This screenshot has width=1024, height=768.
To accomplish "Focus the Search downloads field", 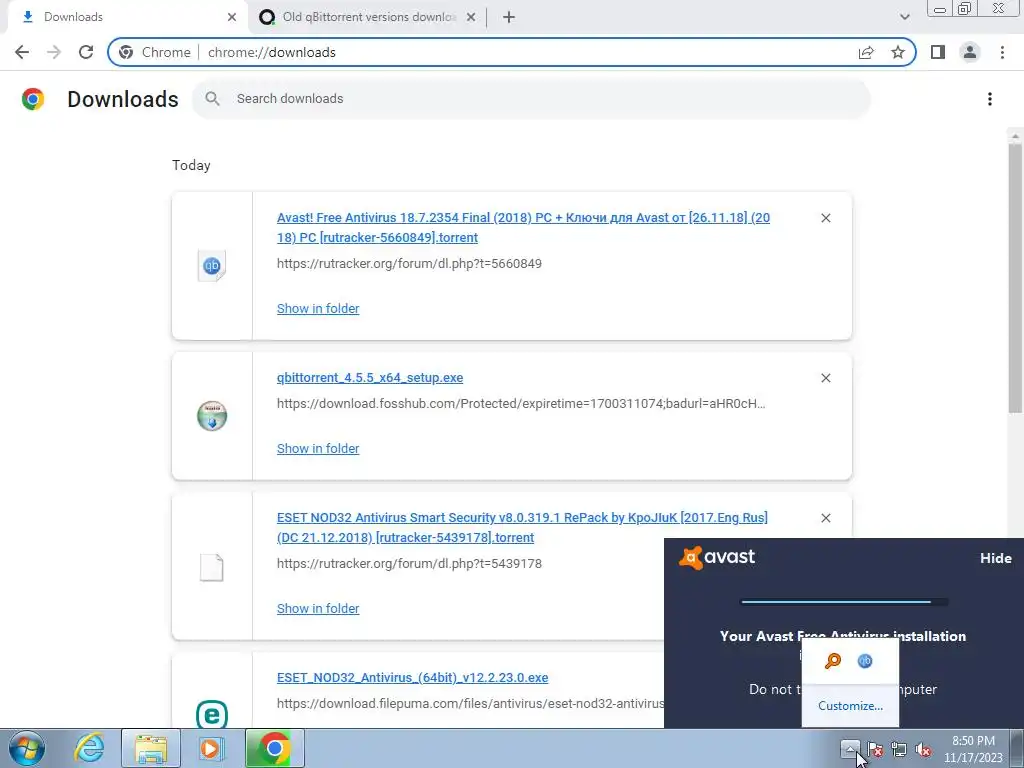I will (x=532, y=99).
